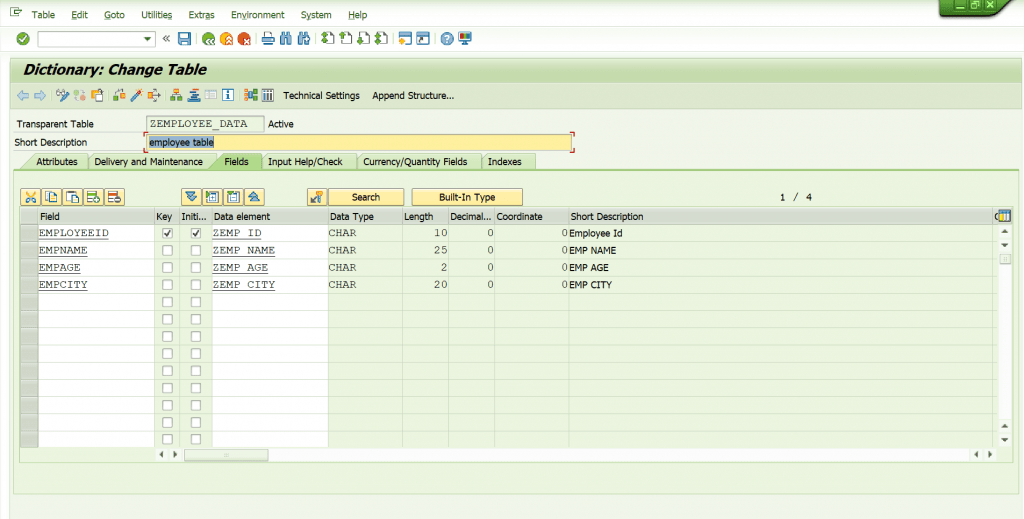Switch to Delivery and Maintenance tab
1024x519 pixels.
[x=148, y=161]
